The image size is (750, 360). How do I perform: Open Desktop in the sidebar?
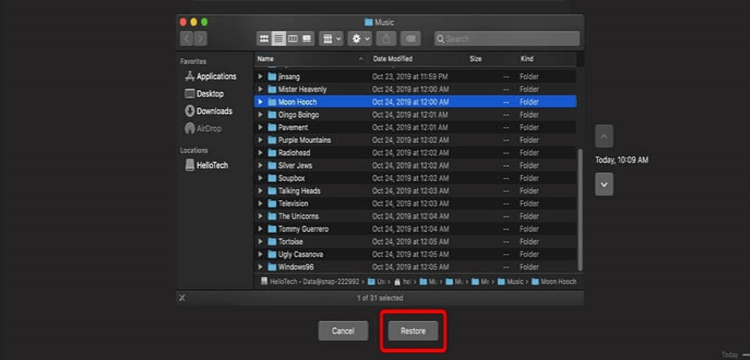tap(204, 94)
